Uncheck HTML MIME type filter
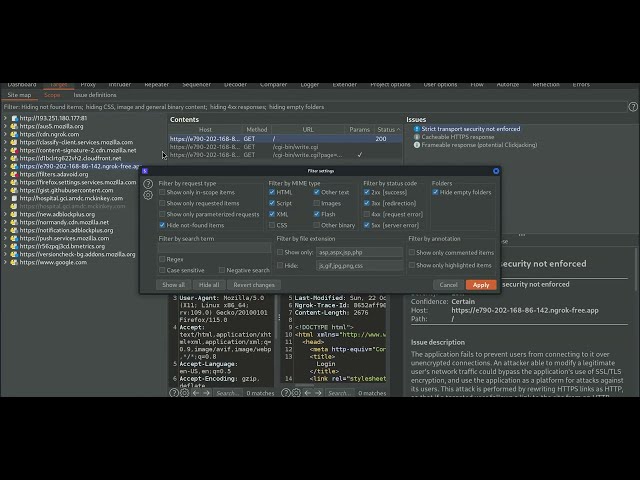The image size is (640, 480). pos(272,192)
